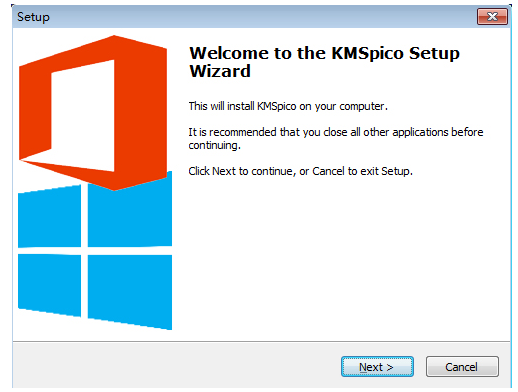Image resolution: width=518 pixels, height=392 pixels.
Task: Click the gray footer area left of Next
Action: click(177, 365)
